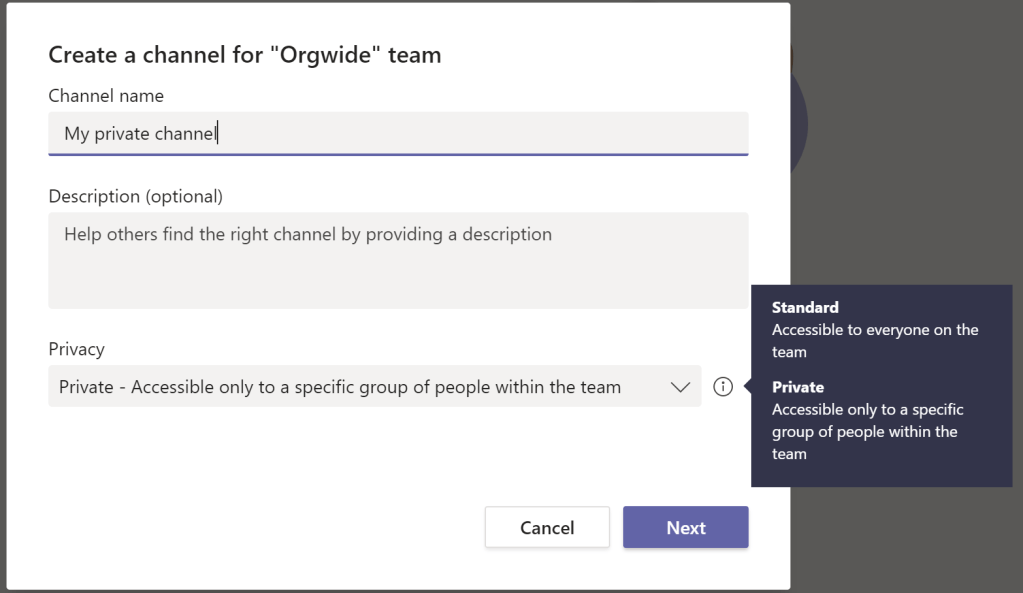Image resolution: width=1023 pixels, height=593 pixels.
Task: Click the dialog title 'Create a channel'
Action: click(244, 55)
